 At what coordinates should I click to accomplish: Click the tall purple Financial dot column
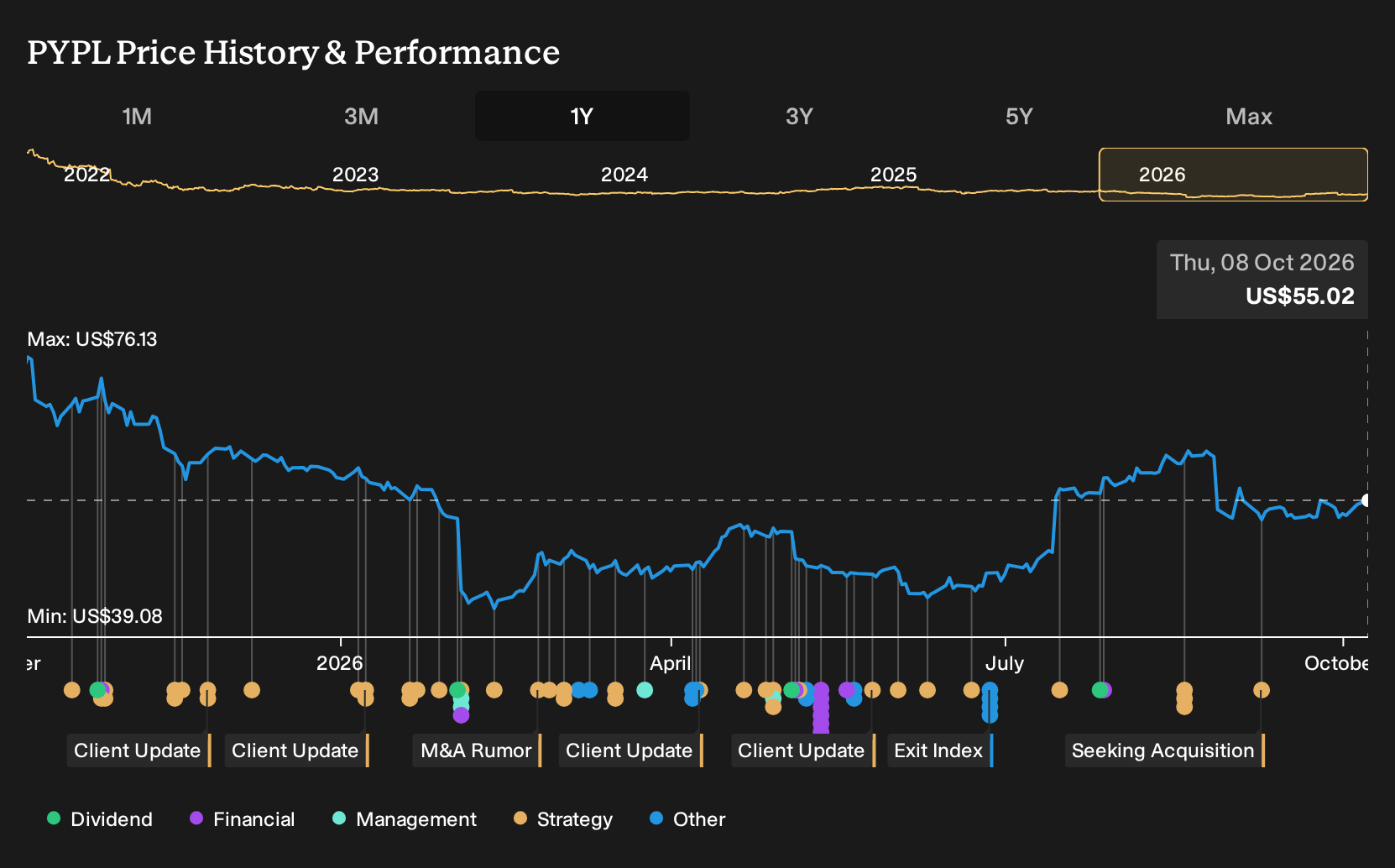(821, 709)
